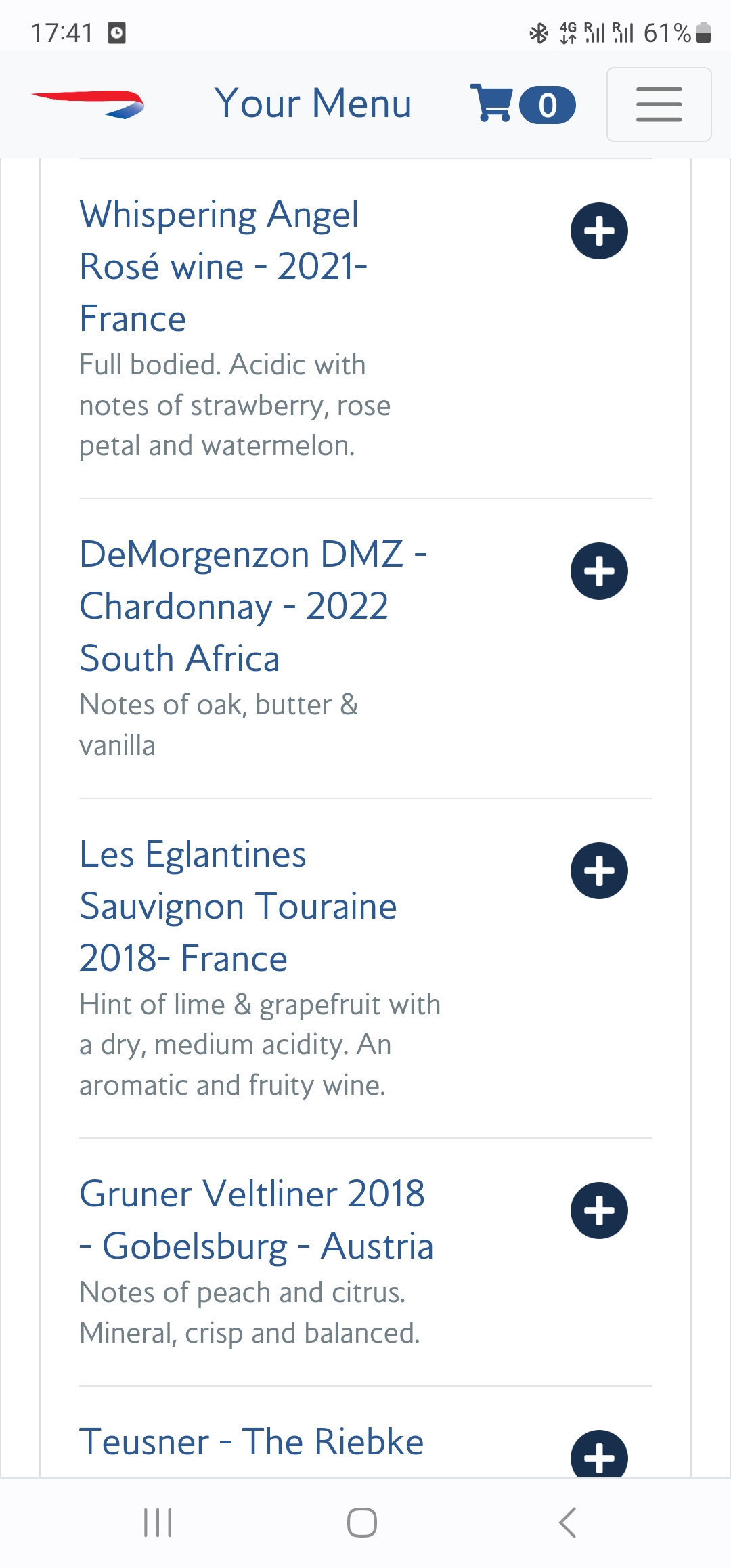
Task: Open the shopping cart icon
Action: click(x=491, y=104)
